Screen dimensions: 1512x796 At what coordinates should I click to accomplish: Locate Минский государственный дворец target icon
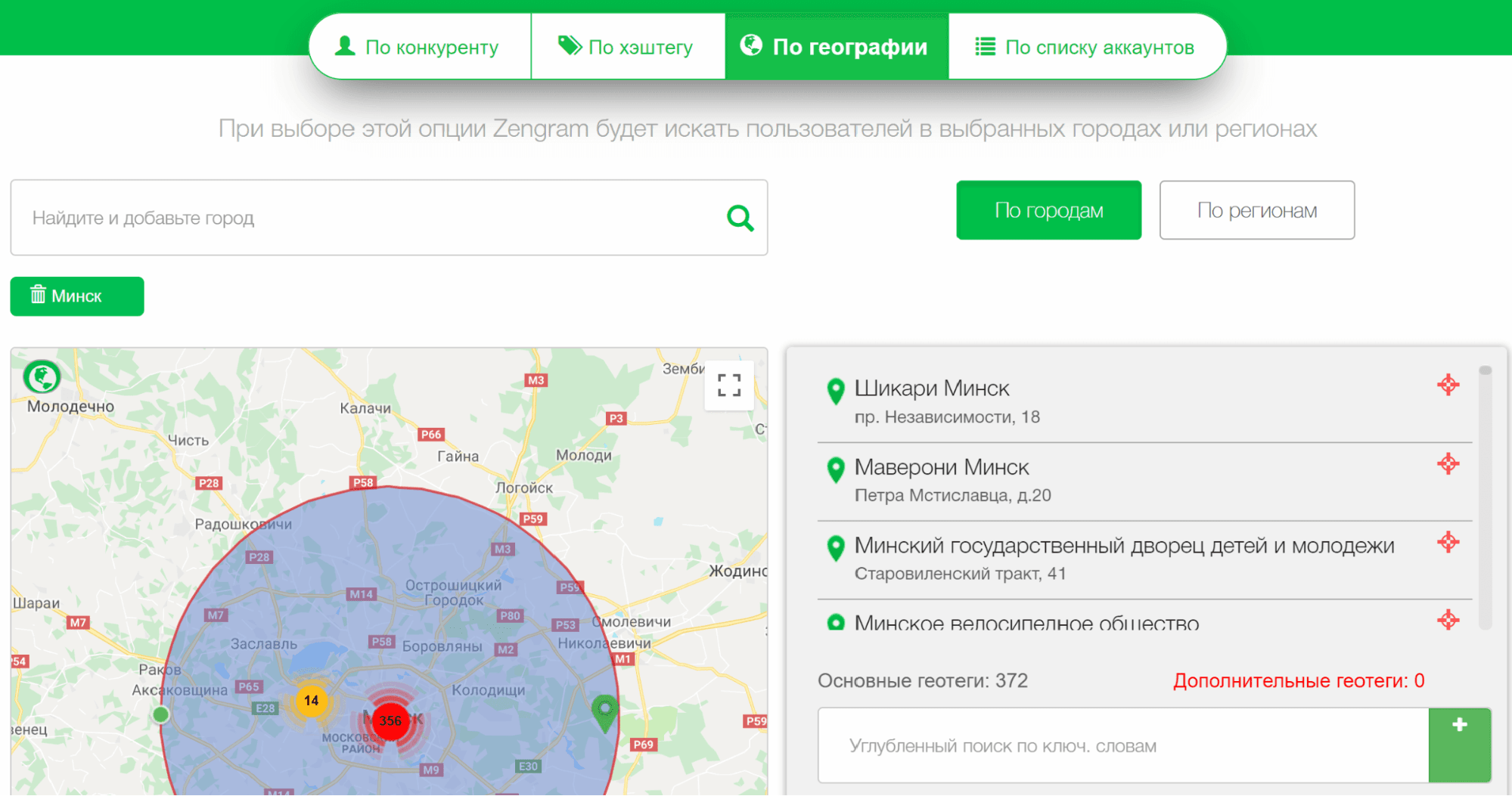point(1448,542)
